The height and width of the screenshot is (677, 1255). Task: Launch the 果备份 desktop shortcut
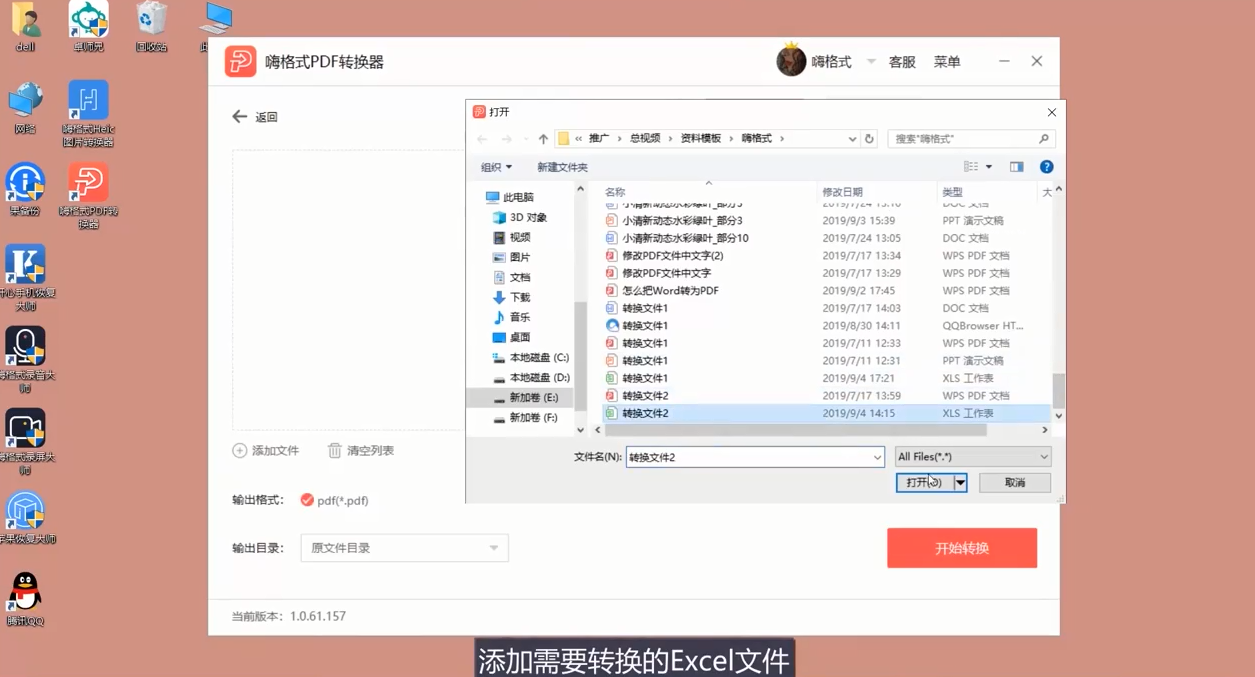pyautogui.click(x=25, y=190)
